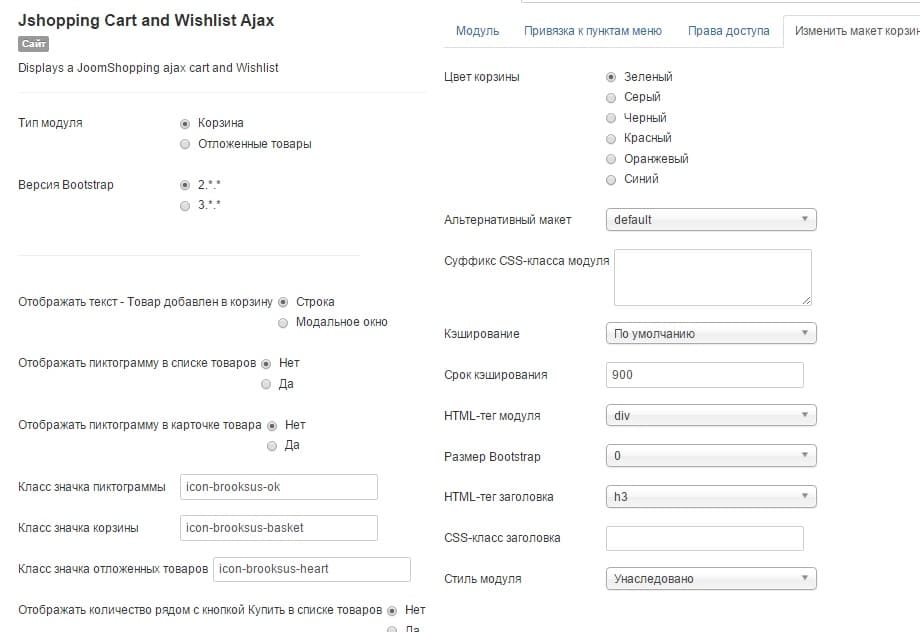Click the Класс значка пиктограммы field

tap(279, 487)
